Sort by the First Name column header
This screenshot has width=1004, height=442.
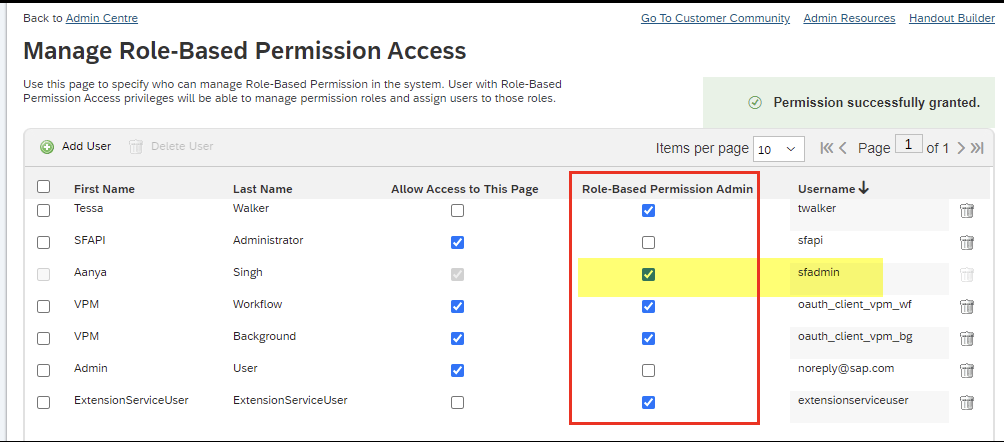(104, 189)
